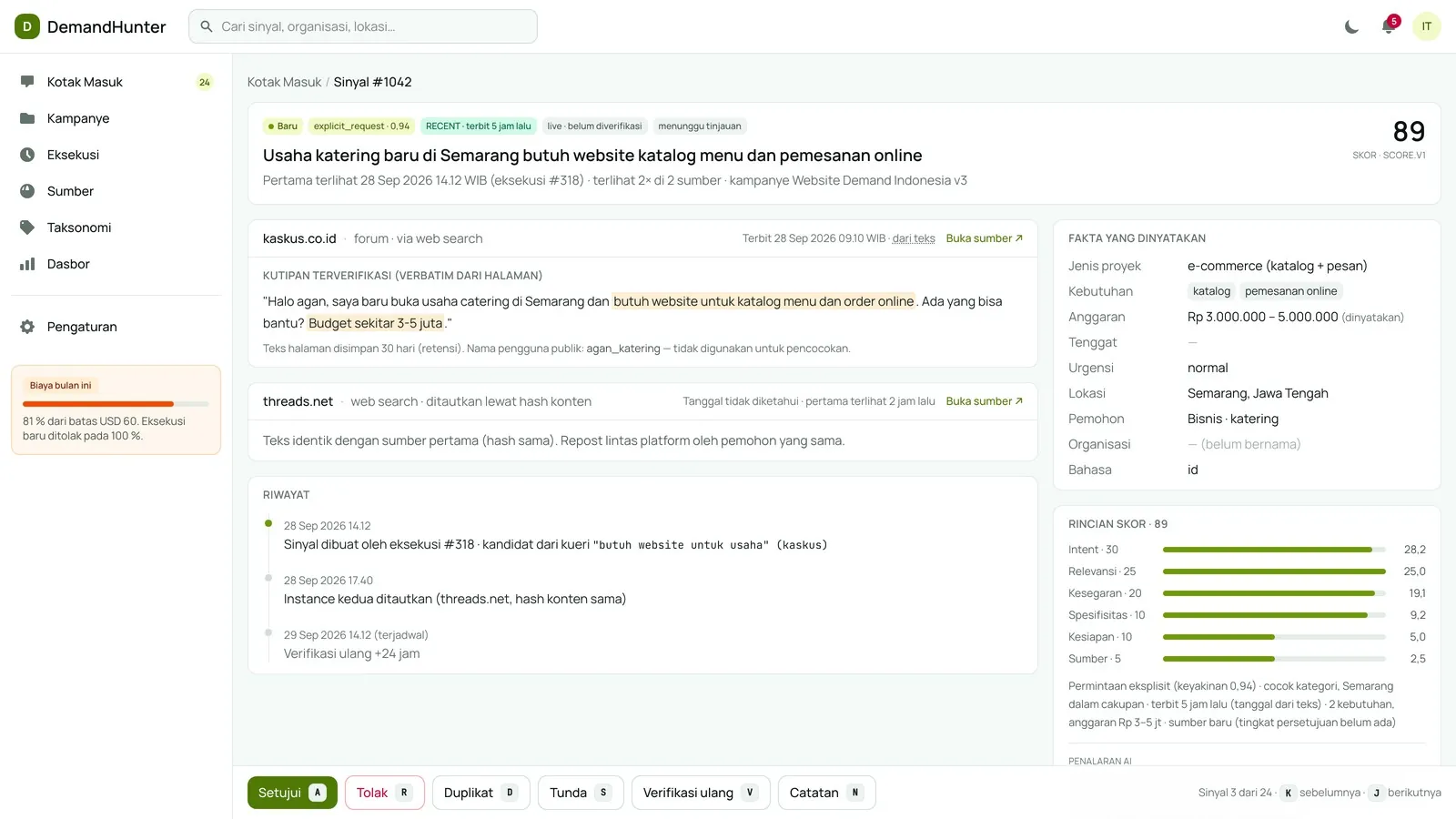
Task: Reject the signal with Tolak
Action: click(385, 793)
